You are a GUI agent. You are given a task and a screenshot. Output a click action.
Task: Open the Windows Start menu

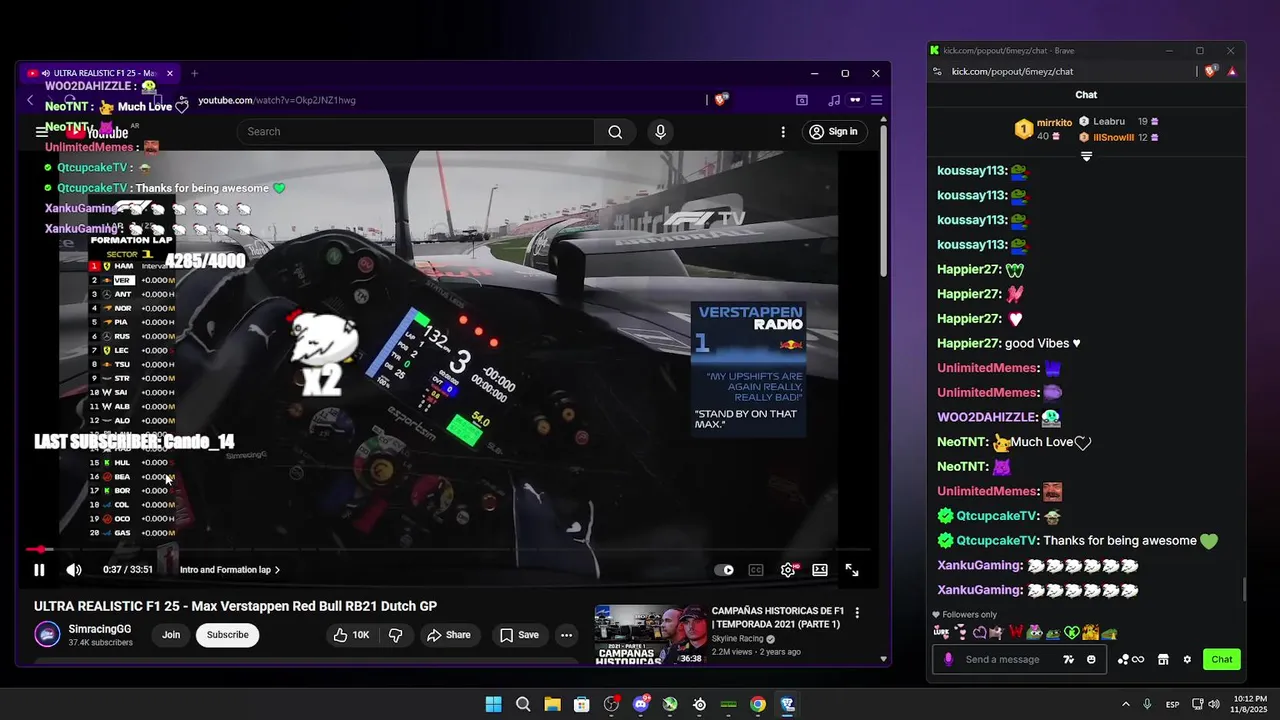(x=493, y=704)
